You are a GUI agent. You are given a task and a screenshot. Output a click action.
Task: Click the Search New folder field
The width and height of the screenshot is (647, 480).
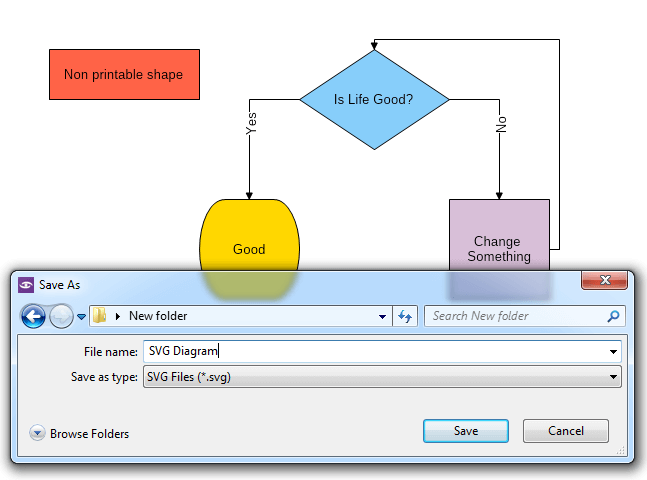pos(515,316)
